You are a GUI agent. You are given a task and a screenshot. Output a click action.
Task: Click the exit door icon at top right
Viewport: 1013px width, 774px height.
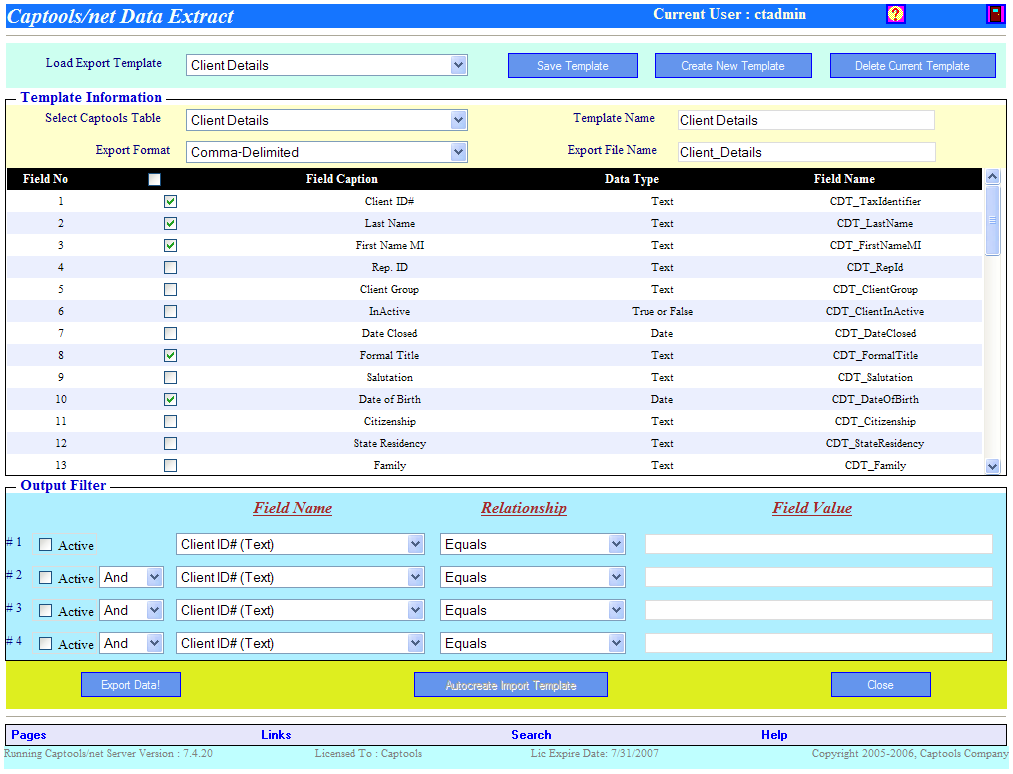pyautogui.click(x=995, y=14)
